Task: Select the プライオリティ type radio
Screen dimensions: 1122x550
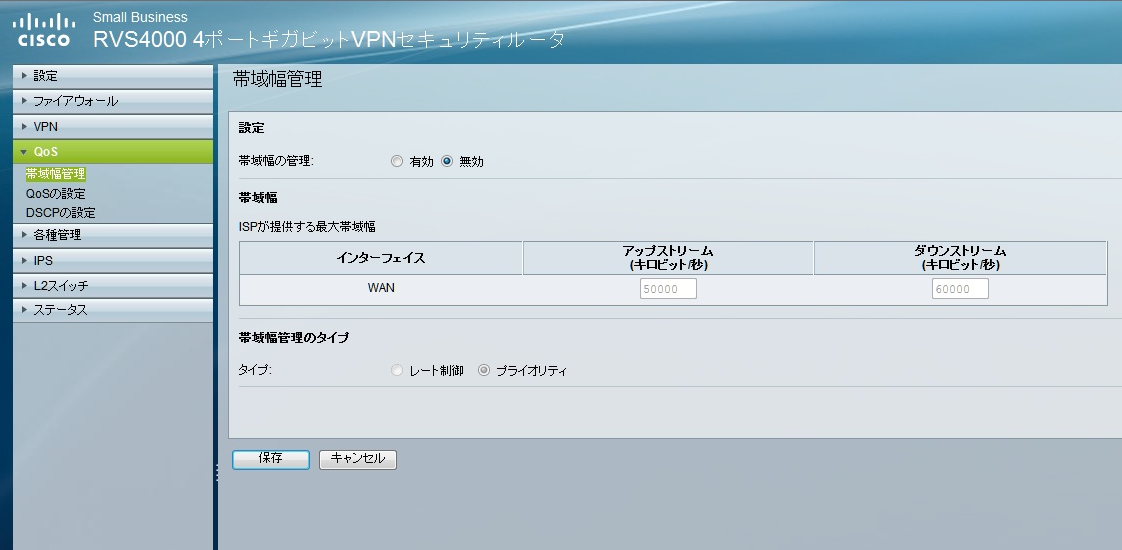Action: [484, 370]
